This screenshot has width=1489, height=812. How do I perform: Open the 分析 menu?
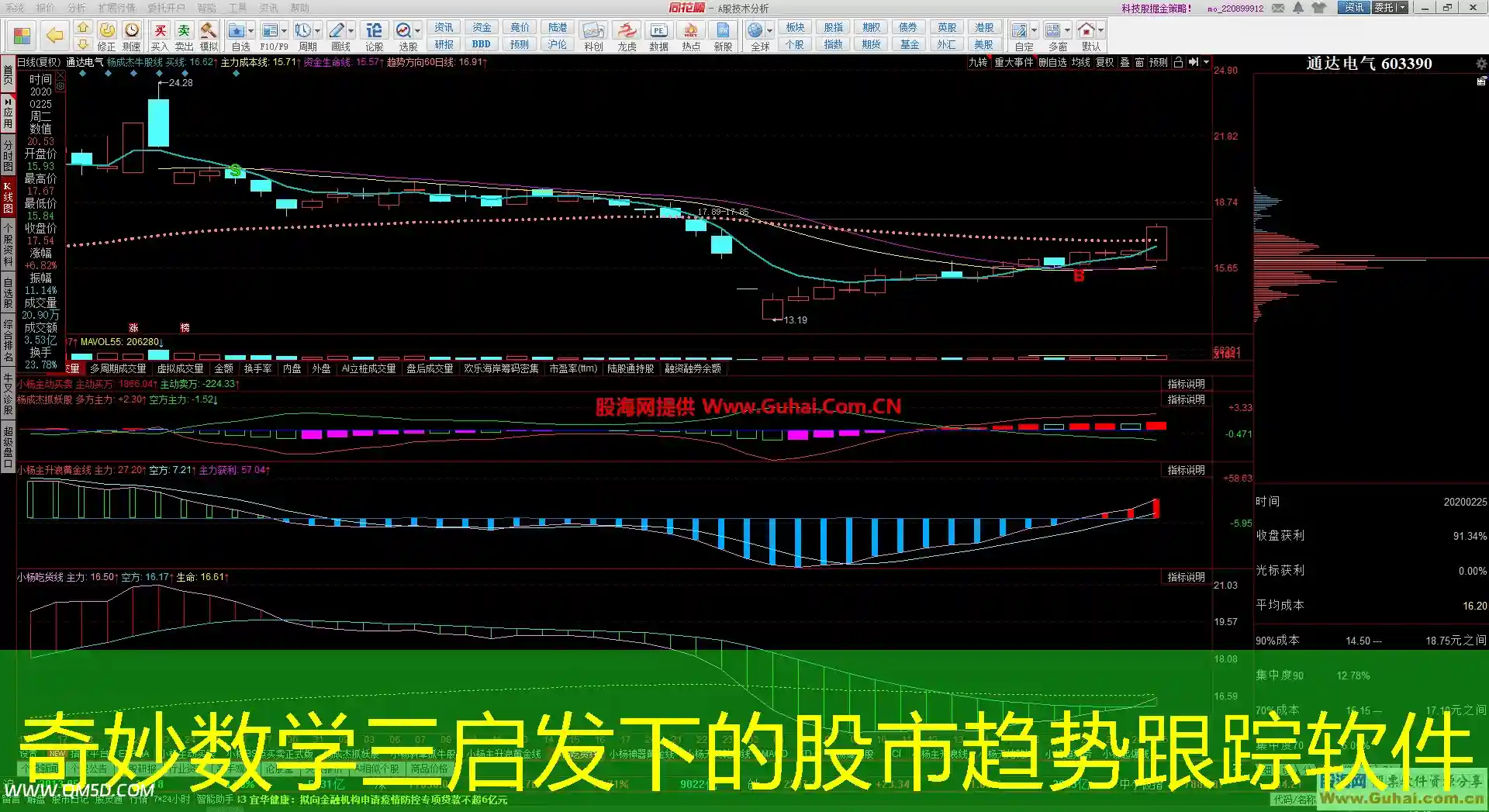(x=77, y=8)
